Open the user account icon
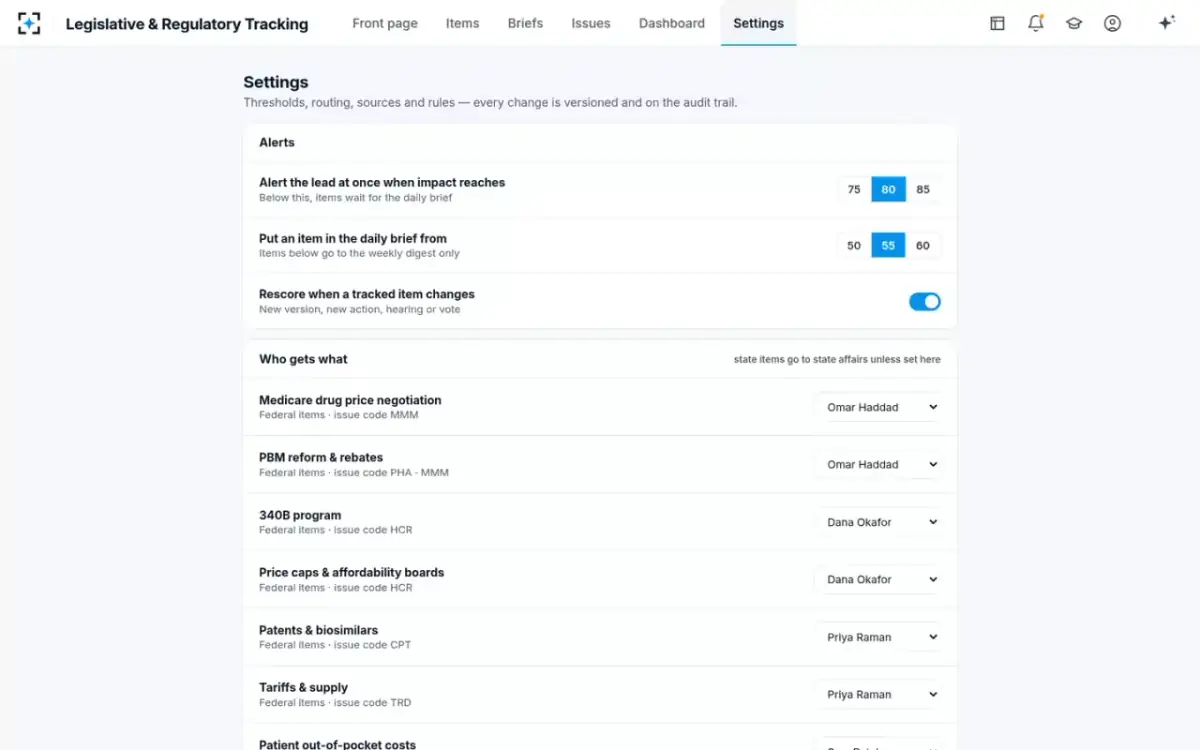The height and width of the screenshot is (750, 1200). click(1112, 23)
